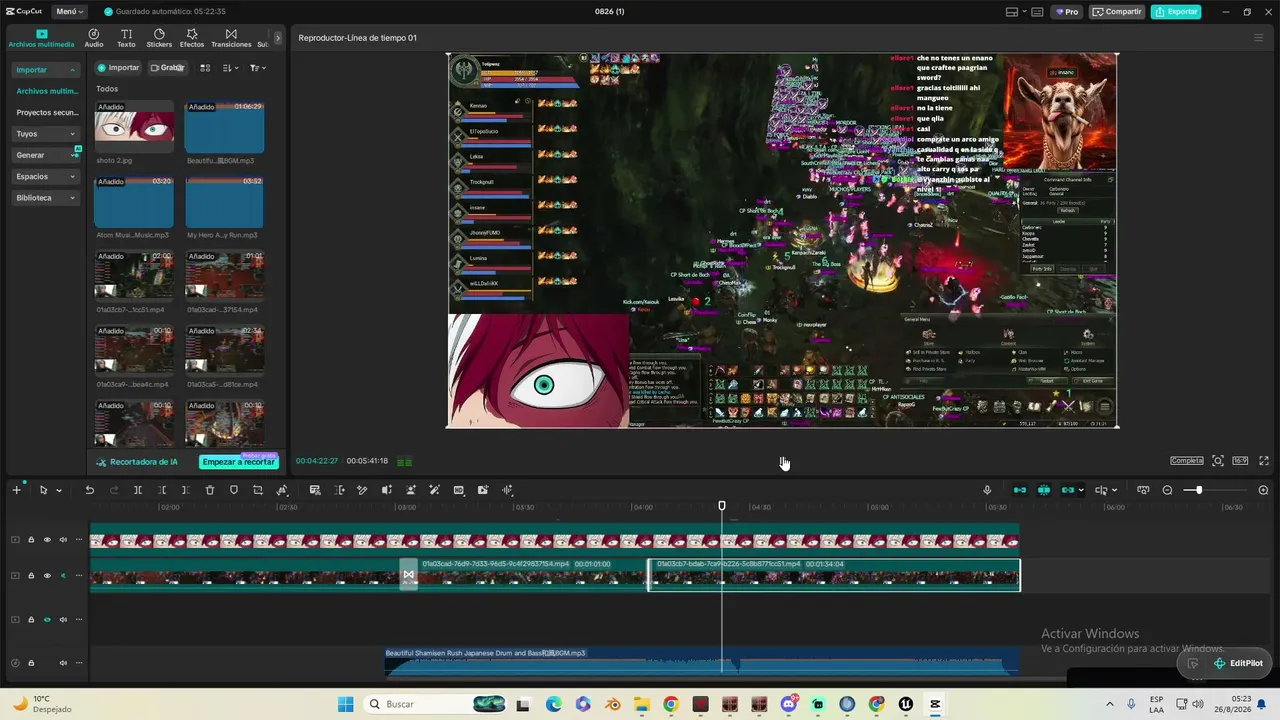Viewport: 1280px width, 720px height.
Task: Delete the selected clip with the trash icon
Action: coord(210,490)
